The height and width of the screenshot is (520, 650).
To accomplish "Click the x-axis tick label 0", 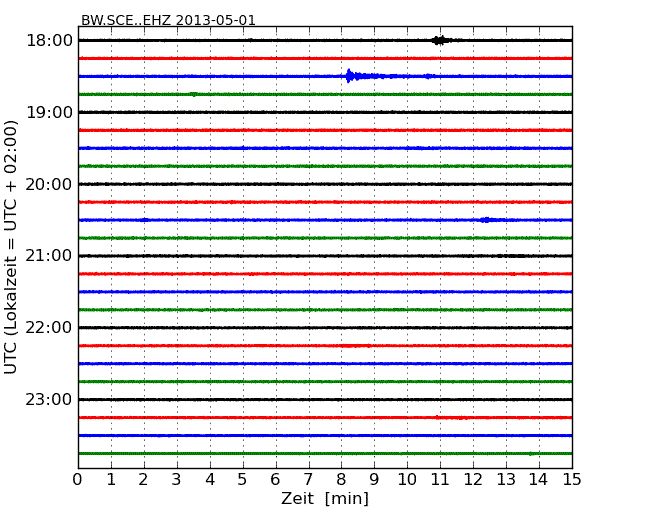I will [78, 480].
